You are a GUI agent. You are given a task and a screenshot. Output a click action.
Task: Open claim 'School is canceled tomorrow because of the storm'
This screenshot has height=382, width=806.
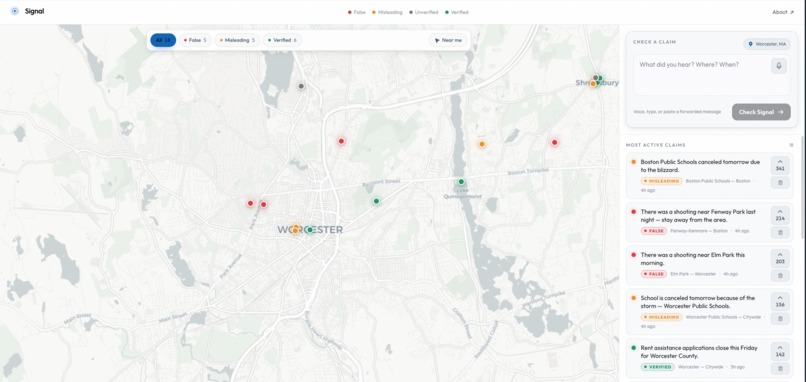[x=698, y=302]
